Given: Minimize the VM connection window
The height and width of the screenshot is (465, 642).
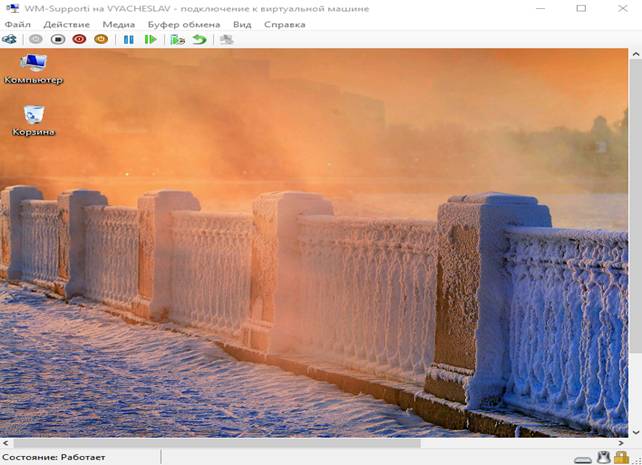Looking at the screenshot, I should pyautogui.click(x=540, y=9).
